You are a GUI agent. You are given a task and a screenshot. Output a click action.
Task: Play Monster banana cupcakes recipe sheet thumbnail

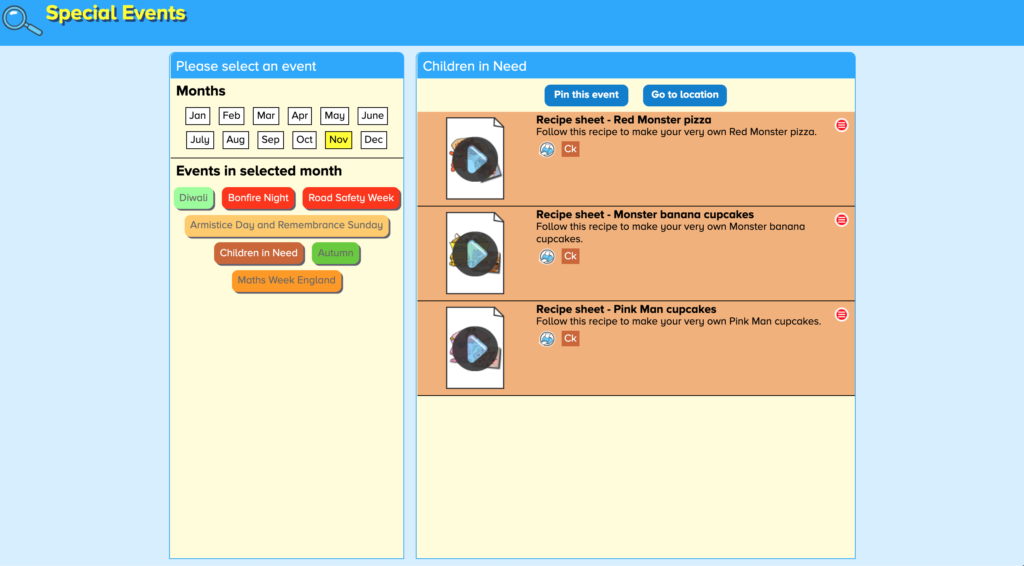pos(475,253)
